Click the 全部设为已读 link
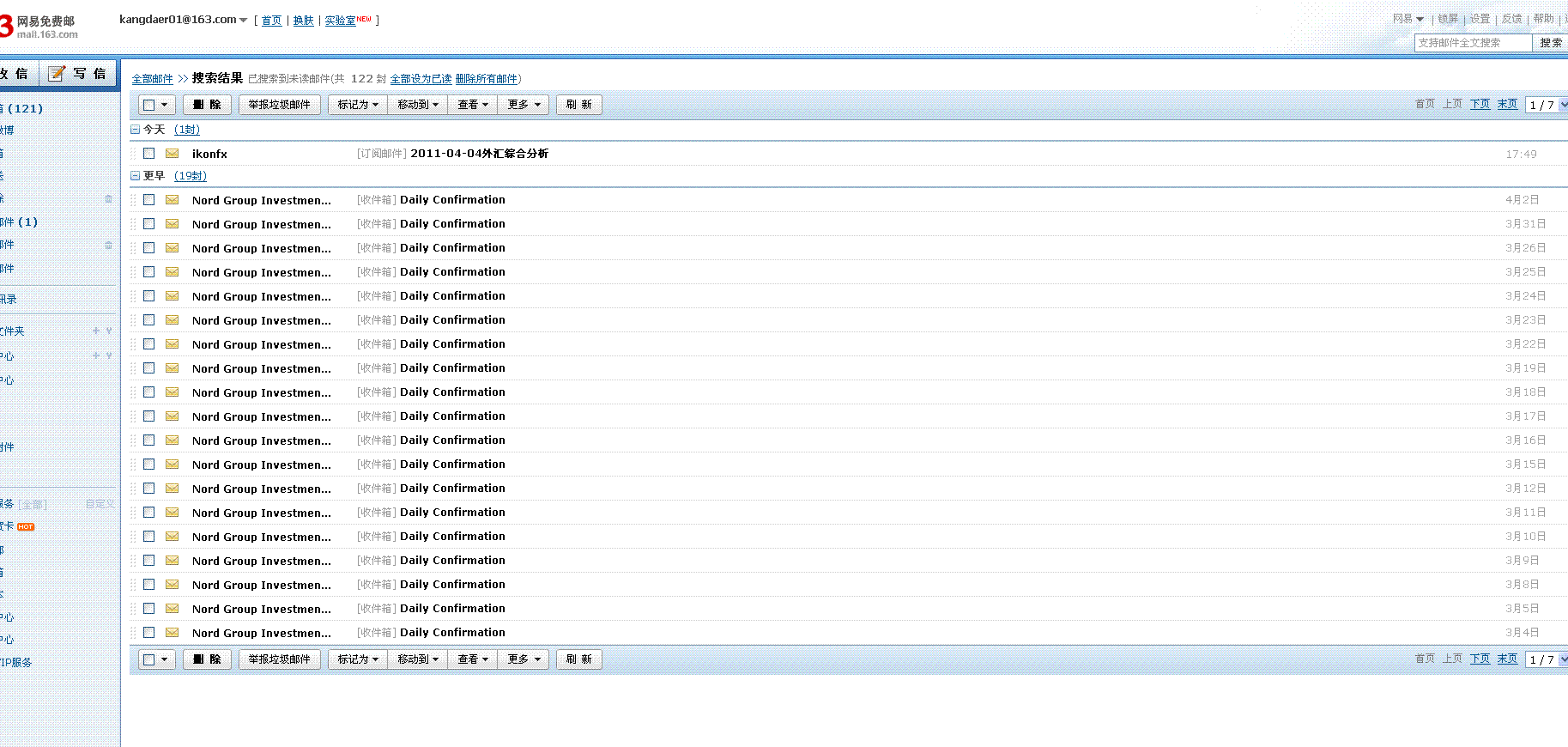This screenshot has height=747, width=1568. pyautogui.click(x=421, y=79)
